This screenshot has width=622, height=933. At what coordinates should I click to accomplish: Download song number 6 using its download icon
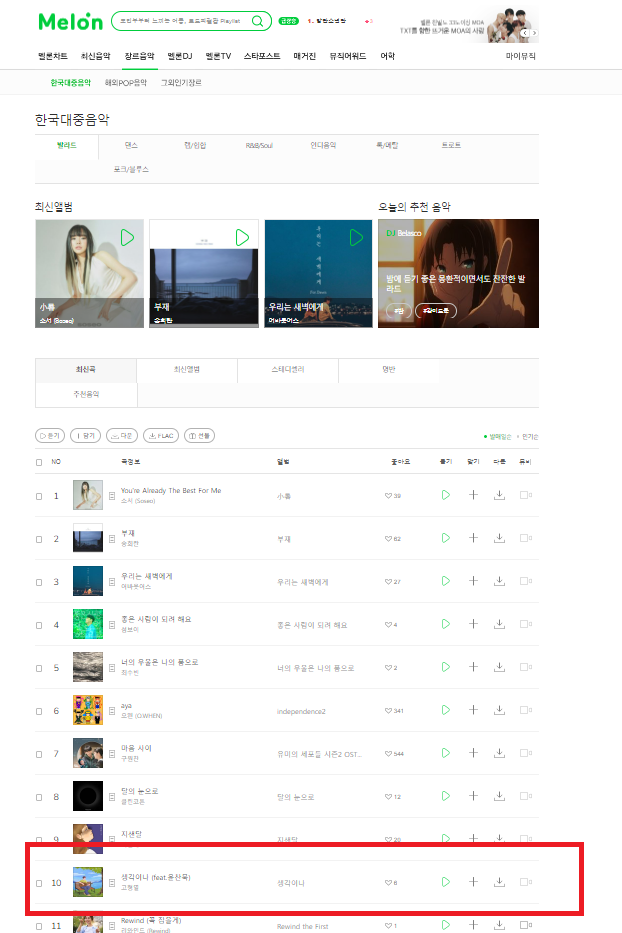499,710
